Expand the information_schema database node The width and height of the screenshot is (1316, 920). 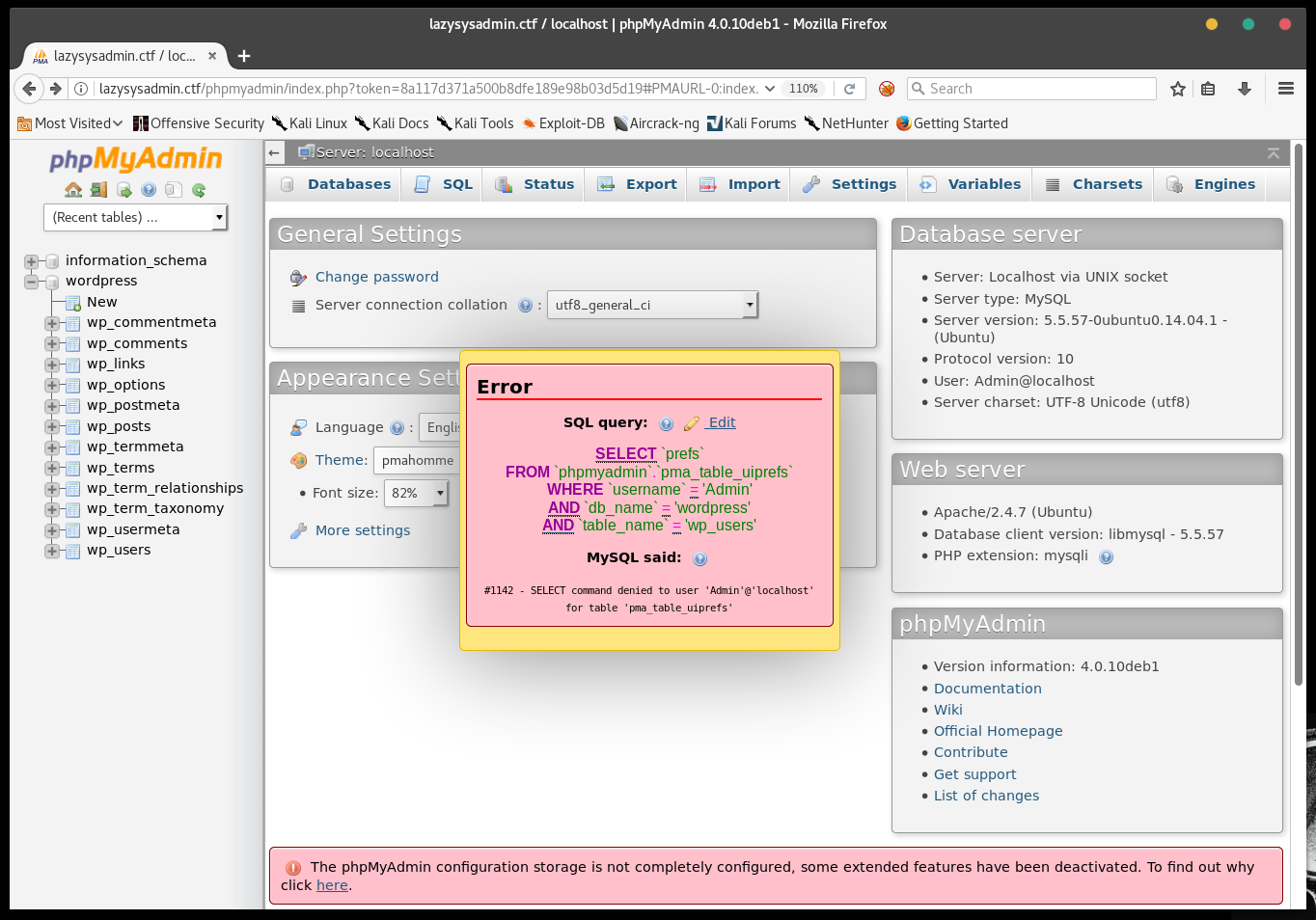point(31,261)
